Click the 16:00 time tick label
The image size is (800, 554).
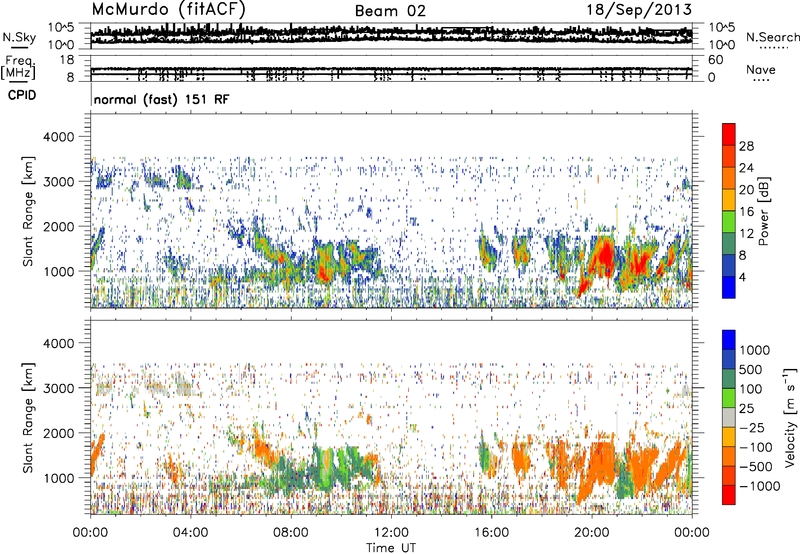pyautogui.click(x=491, y=533)
